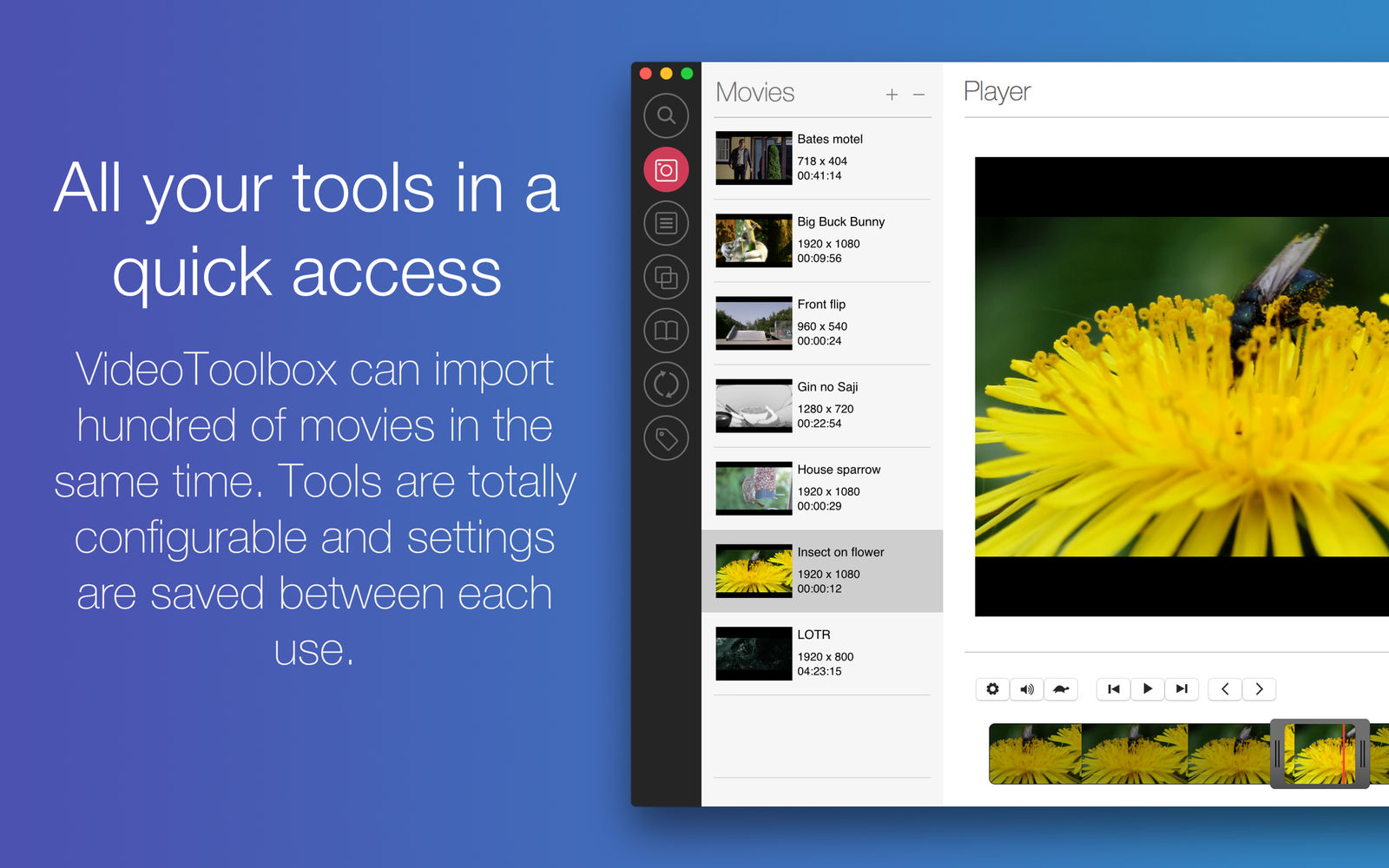Toggle slow-motion turtle button
Viewport: 1389px width, 868px height.
[1061, 689]
